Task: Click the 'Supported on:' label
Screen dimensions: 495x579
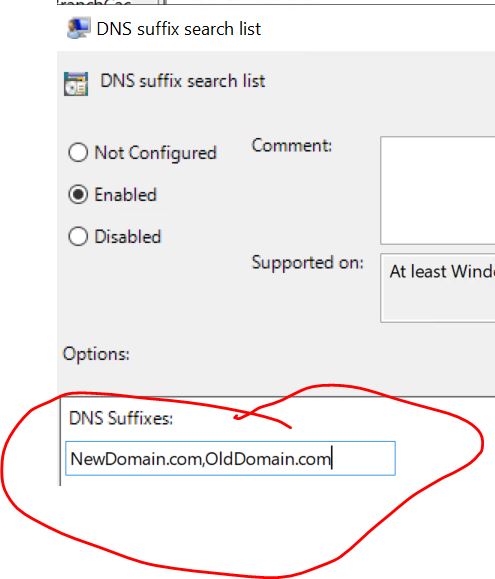Action: 307,263
